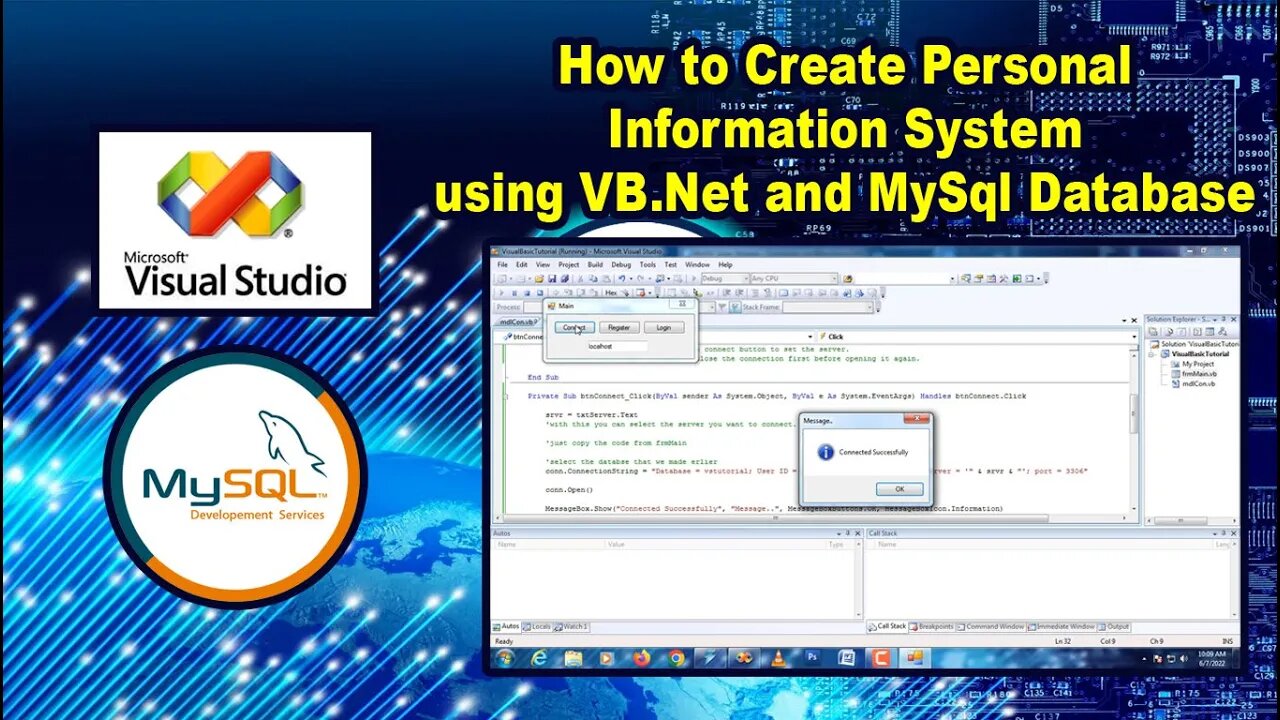
Task: Launch Internet Explorer from the taskbar
Action: pyautogui.click(x=539, y=659)
